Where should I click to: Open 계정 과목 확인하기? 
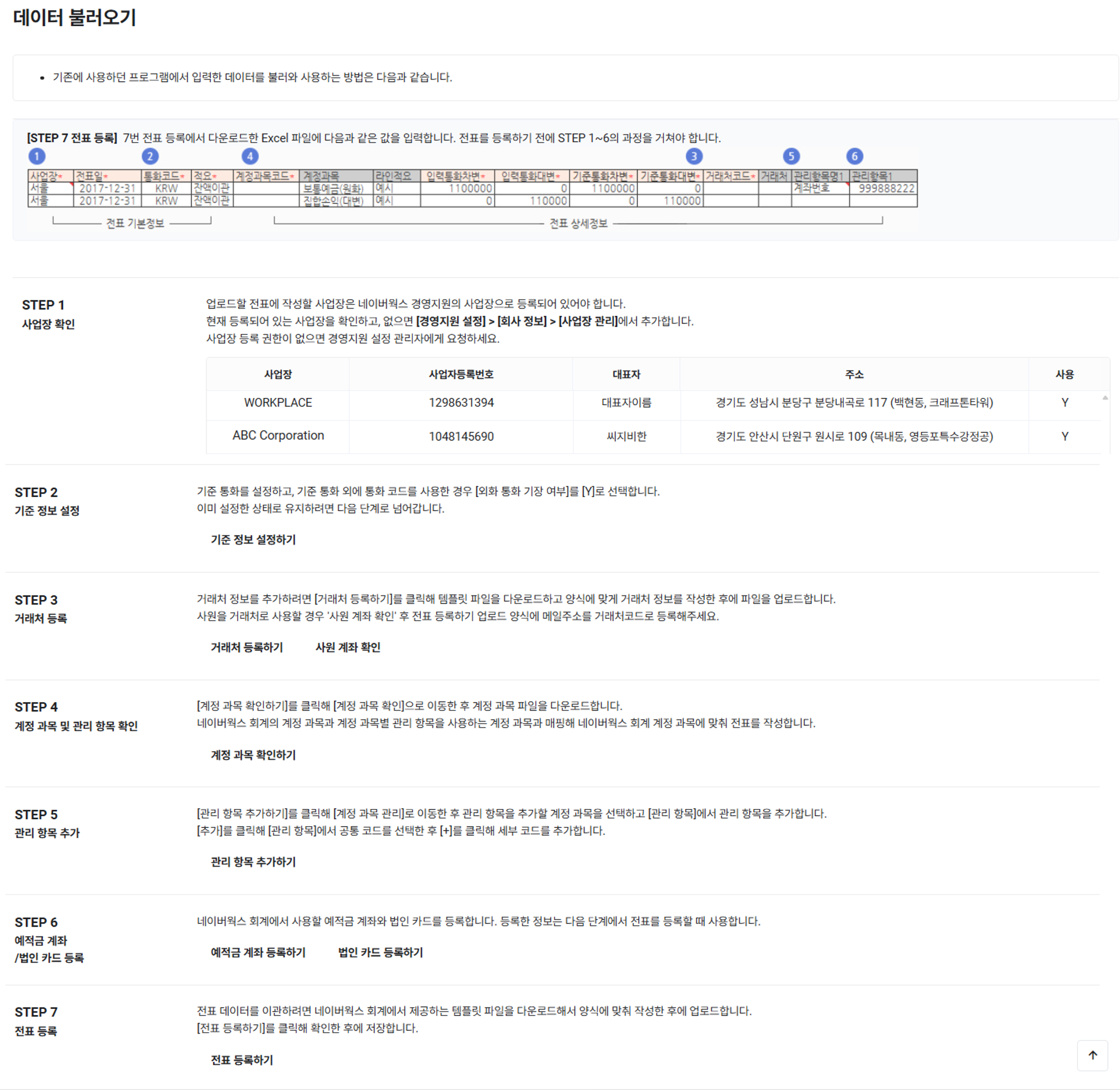pos(253,755)
